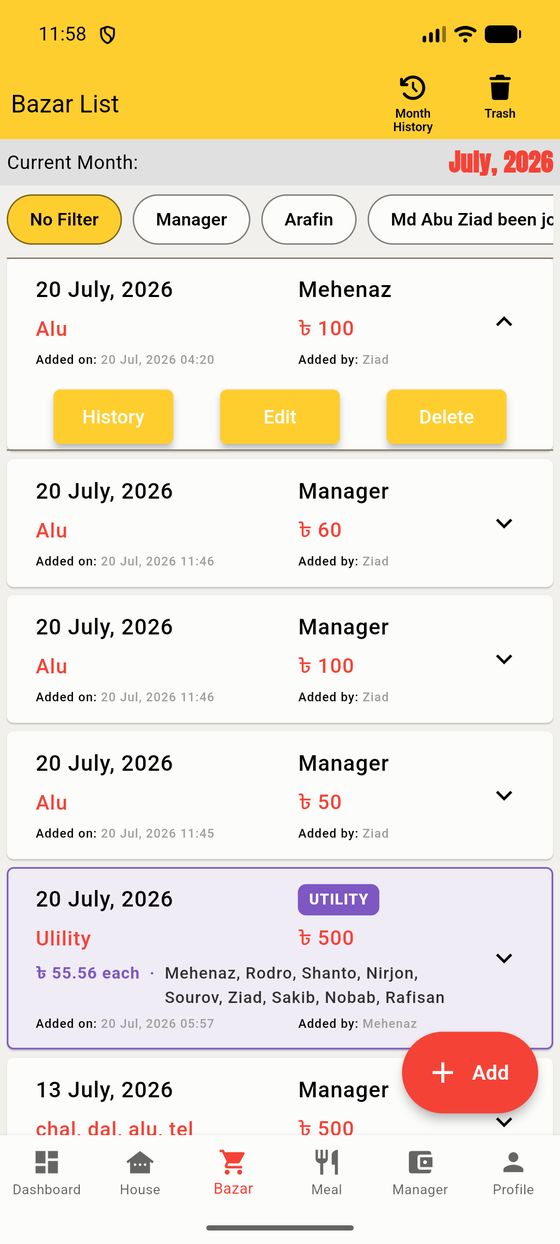Collapse the Mehenaz Alu ৳100 entry

pyautogui.click(x=504, y=322)
